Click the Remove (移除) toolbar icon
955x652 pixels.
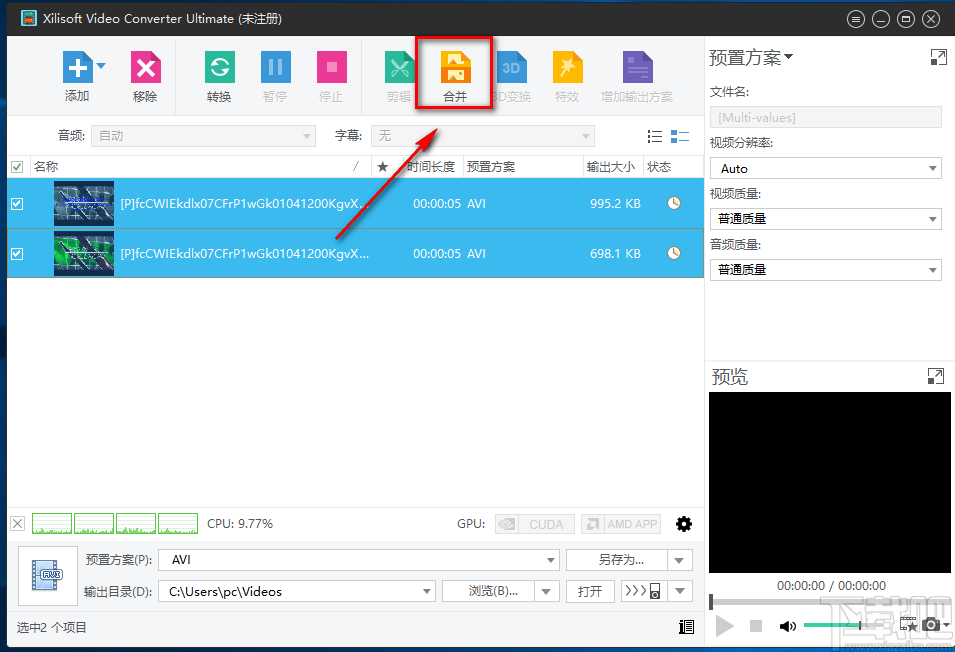[x=146, y=67]
